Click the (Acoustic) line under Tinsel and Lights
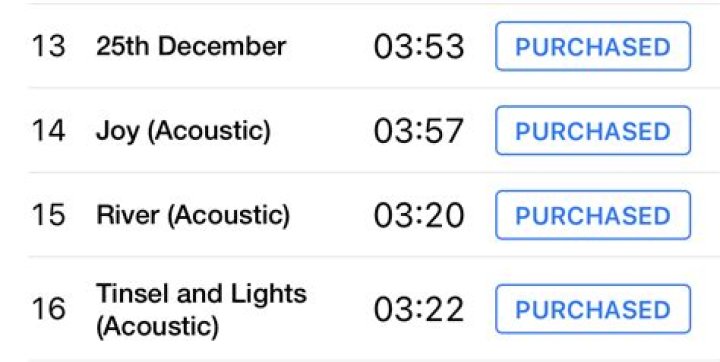 click(158, 327)
